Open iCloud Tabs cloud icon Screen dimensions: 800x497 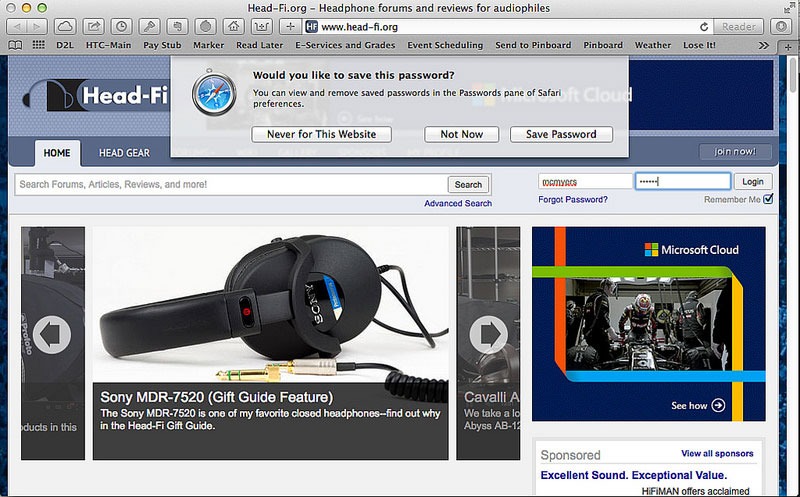[65, 27]
